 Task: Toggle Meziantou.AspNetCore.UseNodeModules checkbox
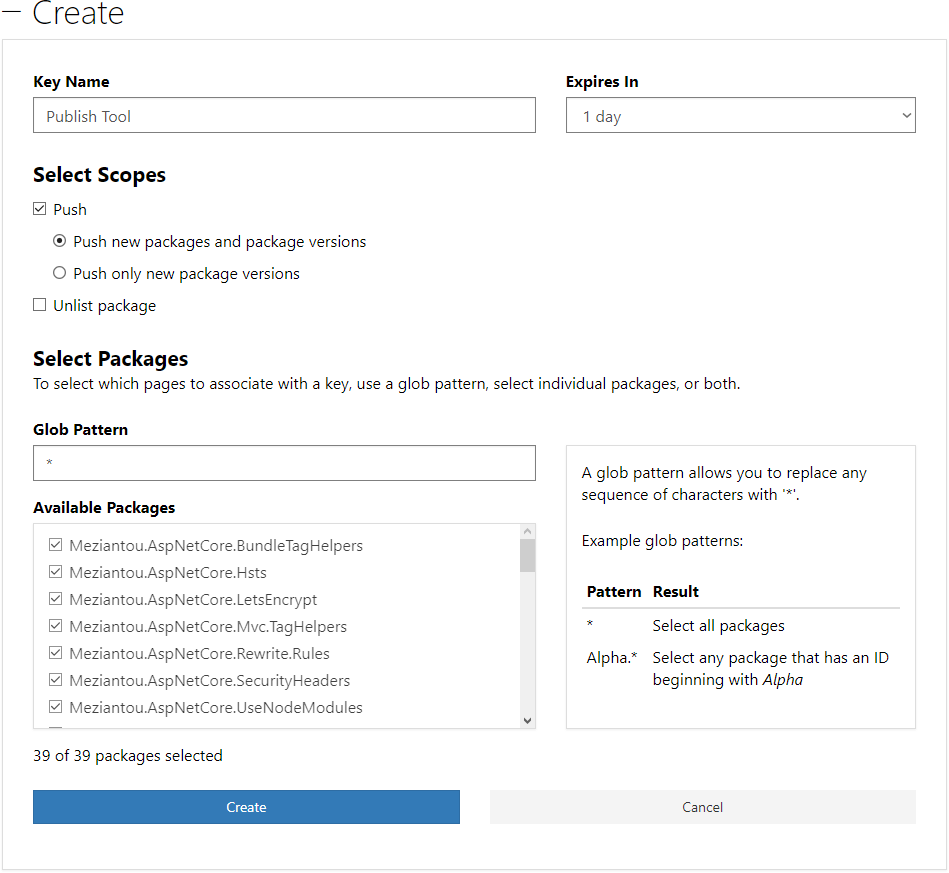coord(56,708)
